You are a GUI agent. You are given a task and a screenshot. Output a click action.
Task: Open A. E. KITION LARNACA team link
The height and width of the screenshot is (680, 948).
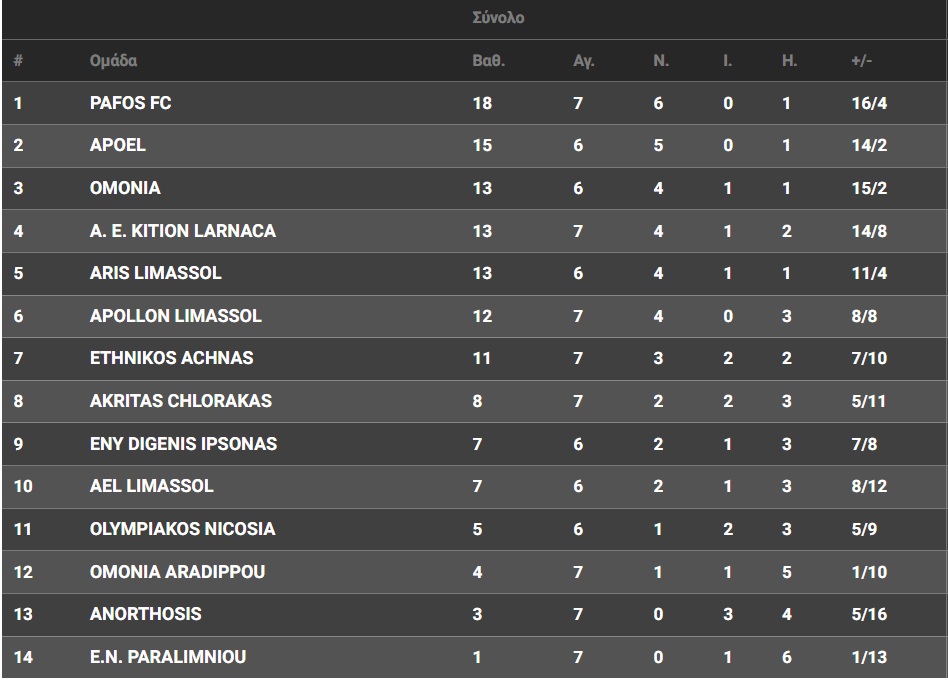182,231
